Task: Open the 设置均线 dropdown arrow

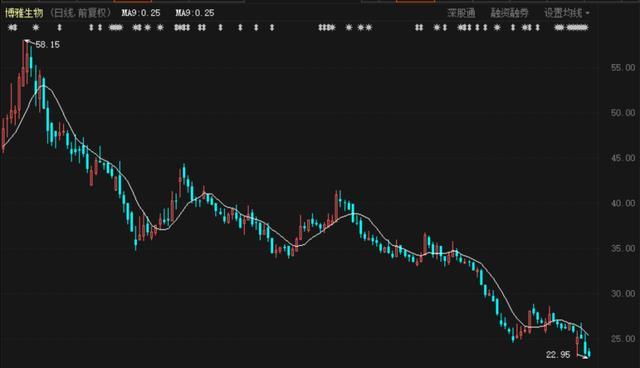Action: [x=588, y=13]
